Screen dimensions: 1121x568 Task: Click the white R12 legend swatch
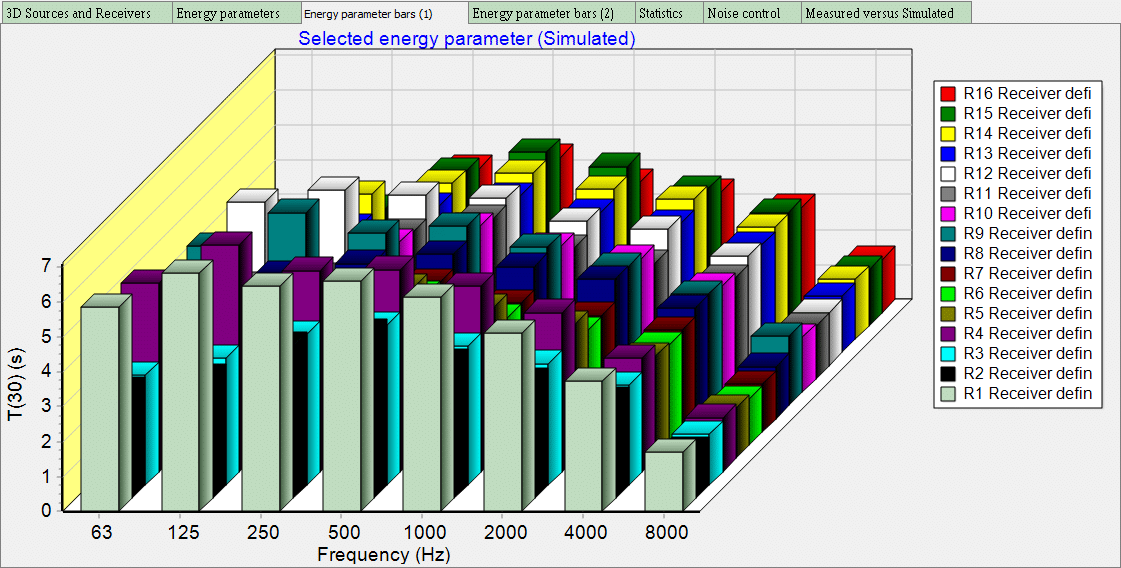coord(948,173)
